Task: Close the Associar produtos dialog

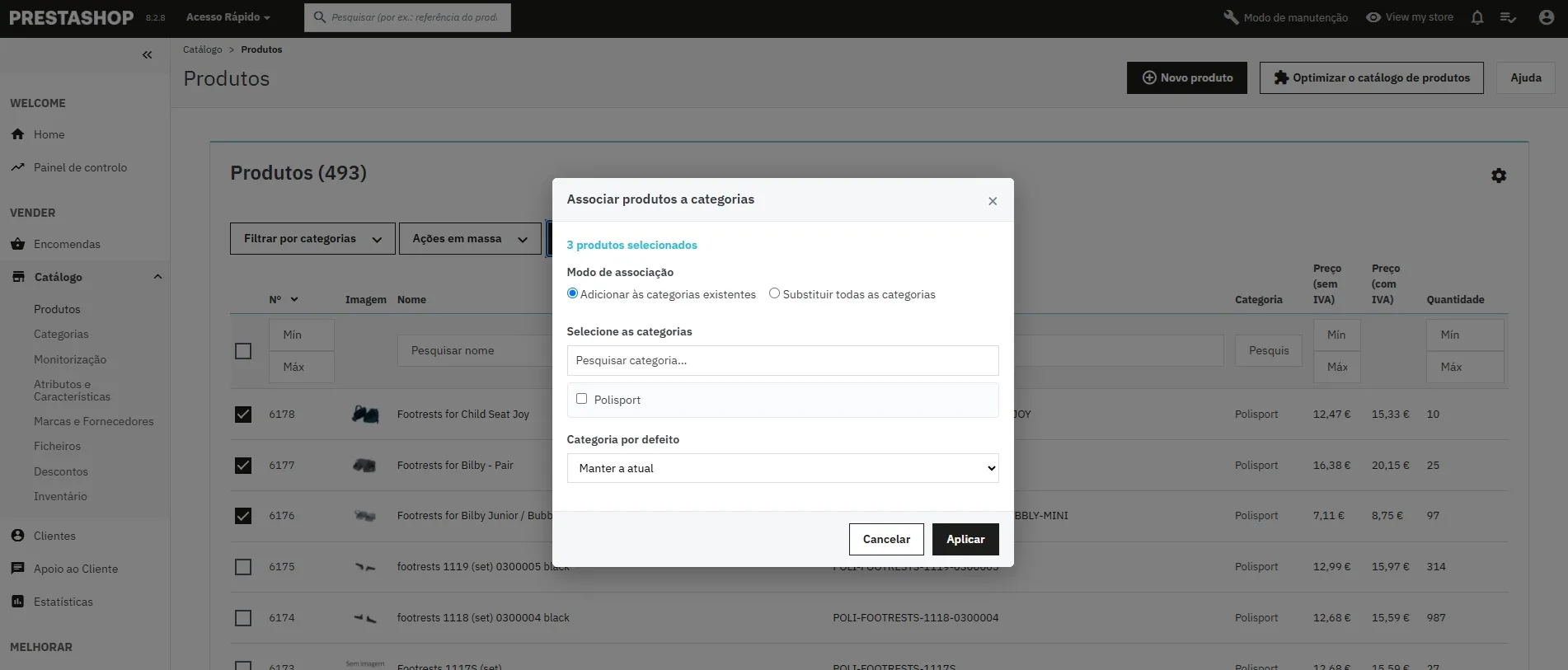Action: 993,201
